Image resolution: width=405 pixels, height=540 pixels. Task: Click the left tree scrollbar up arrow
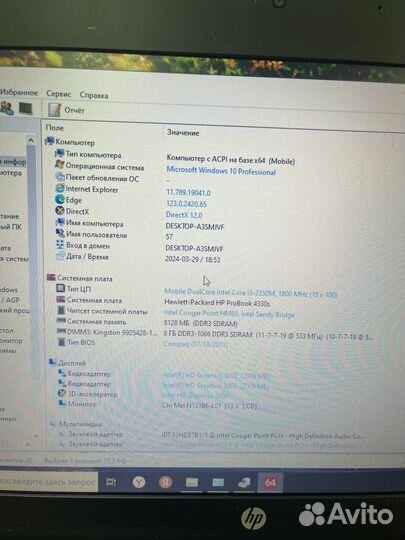pyautogui.click(x=31, y=140)
